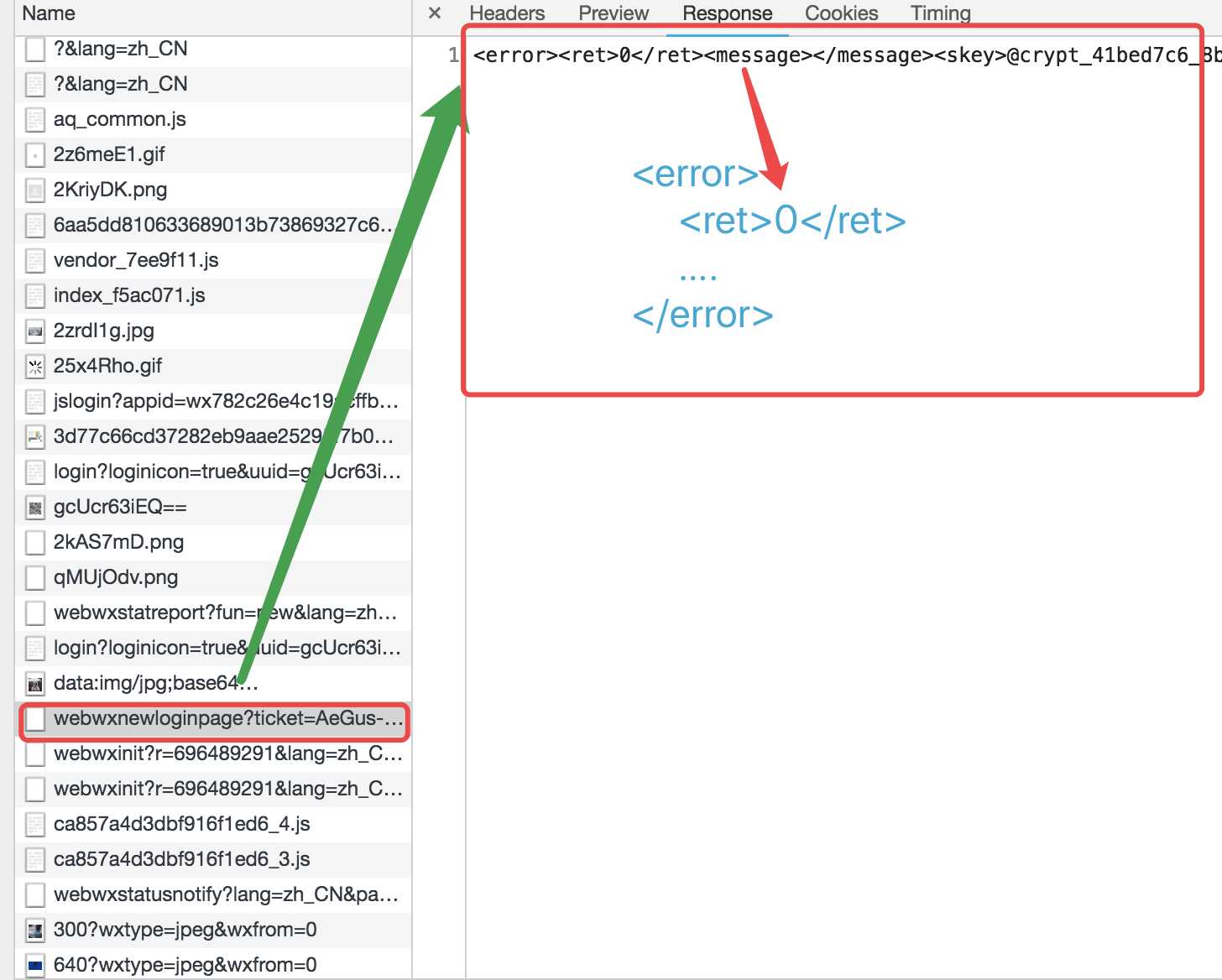Select the 2kAS7mD.png request name
The image size is (1222, 980).
118,542
